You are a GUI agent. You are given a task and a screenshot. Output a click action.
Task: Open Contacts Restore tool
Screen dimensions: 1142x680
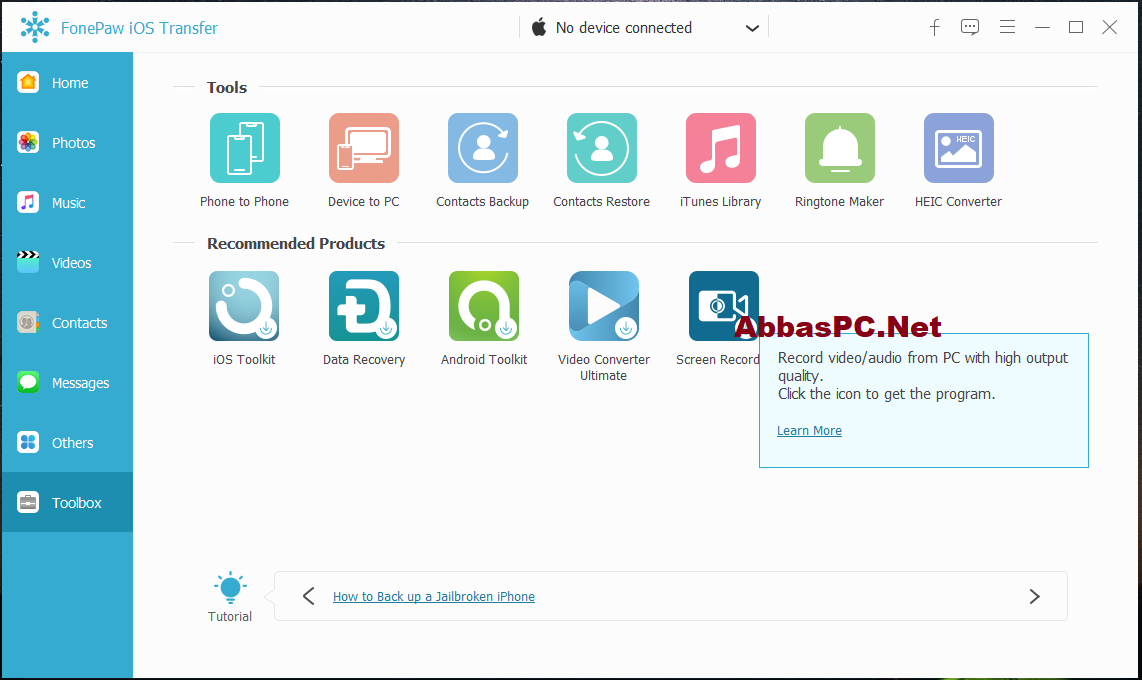pos(602,148)
